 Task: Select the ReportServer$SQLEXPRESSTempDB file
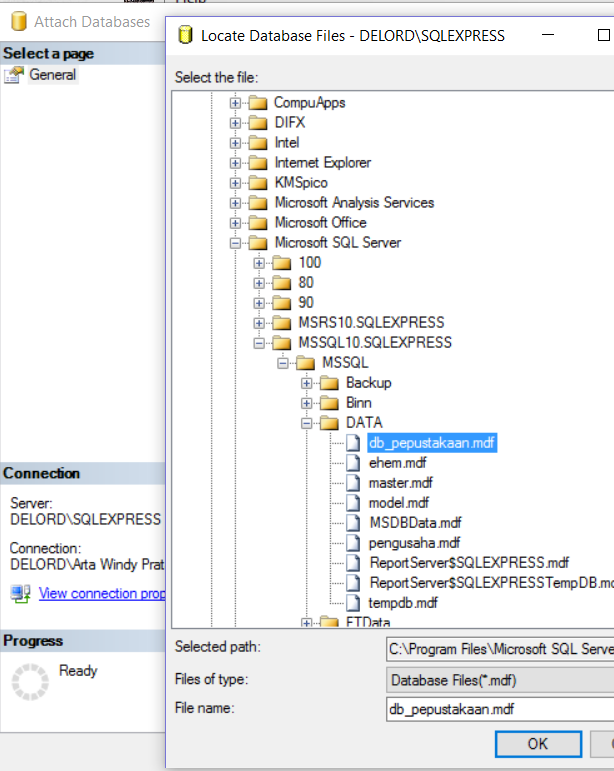tap(492, 583)
